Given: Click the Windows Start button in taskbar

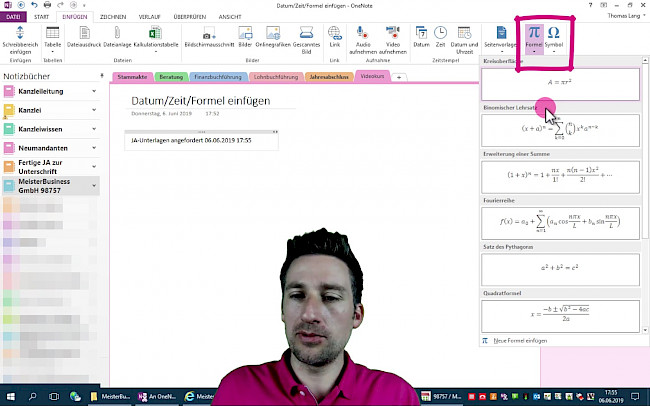Looking at the screenshot, I should (x=8, y=397).
